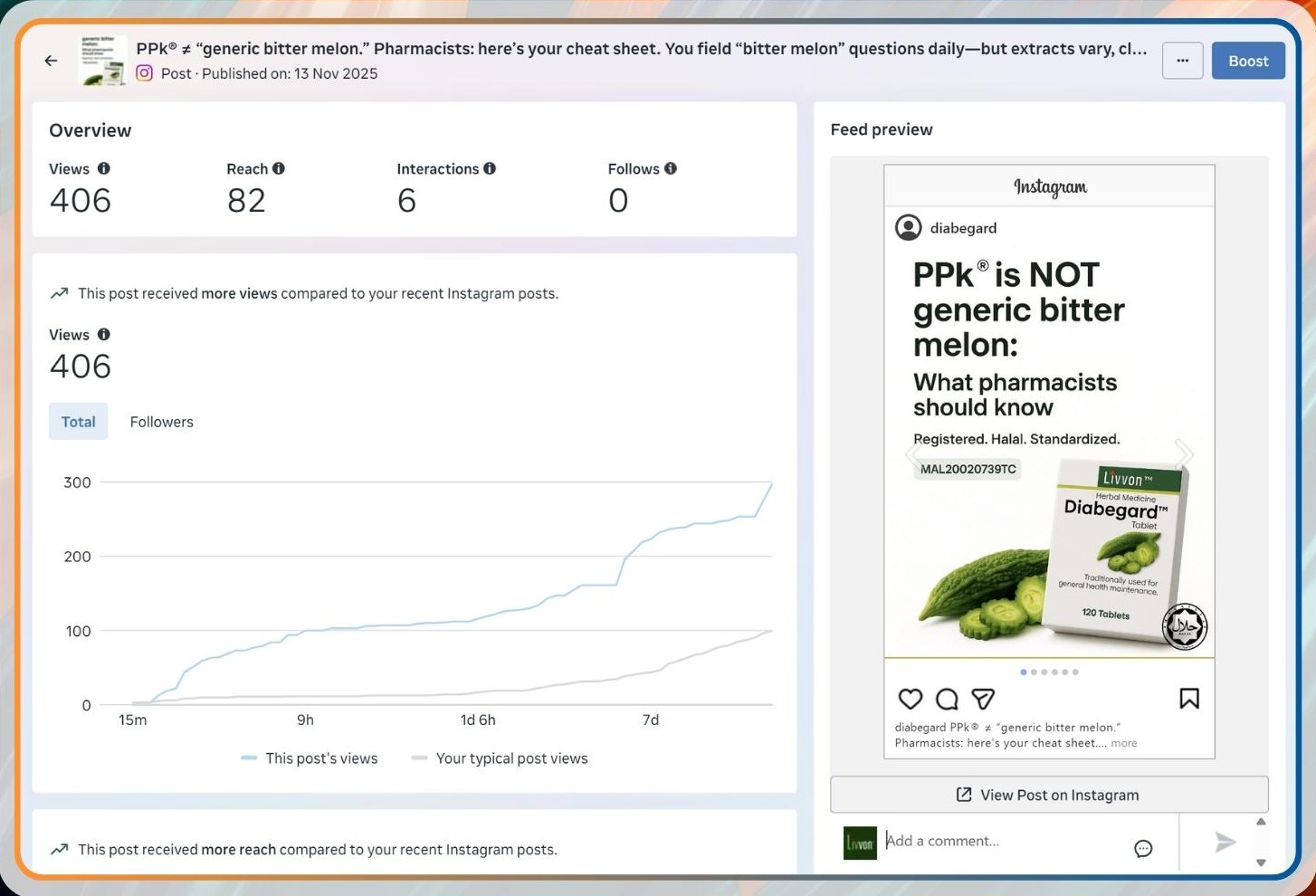Go to previous carousel image with left chevron

pos(914,453)
